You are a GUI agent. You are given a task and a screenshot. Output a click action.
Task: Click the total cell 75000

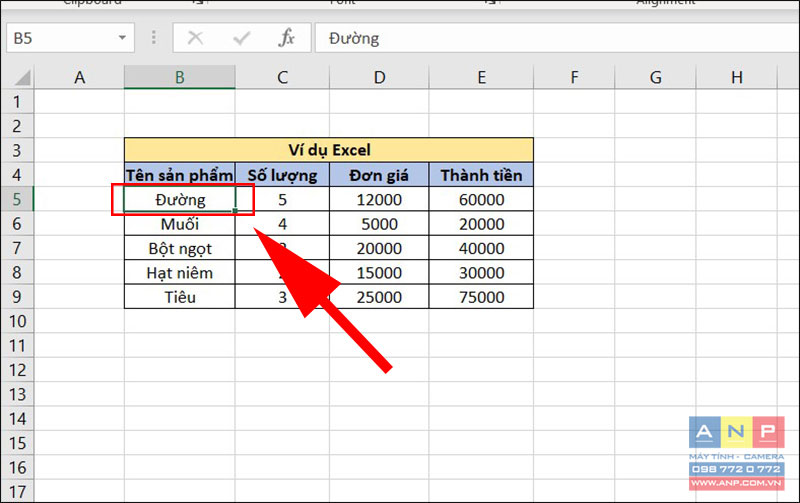coord(481,296)
